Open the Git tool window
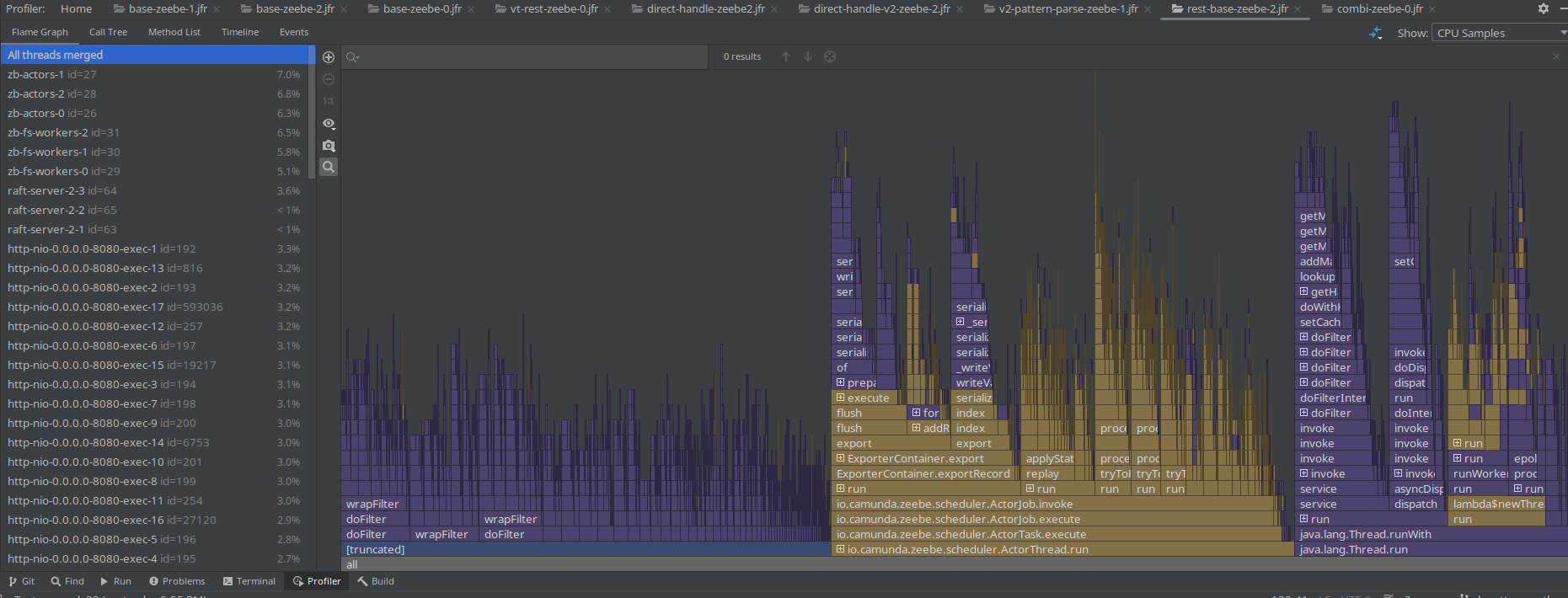Screen dimensions: 1568x598 point(22,581)
